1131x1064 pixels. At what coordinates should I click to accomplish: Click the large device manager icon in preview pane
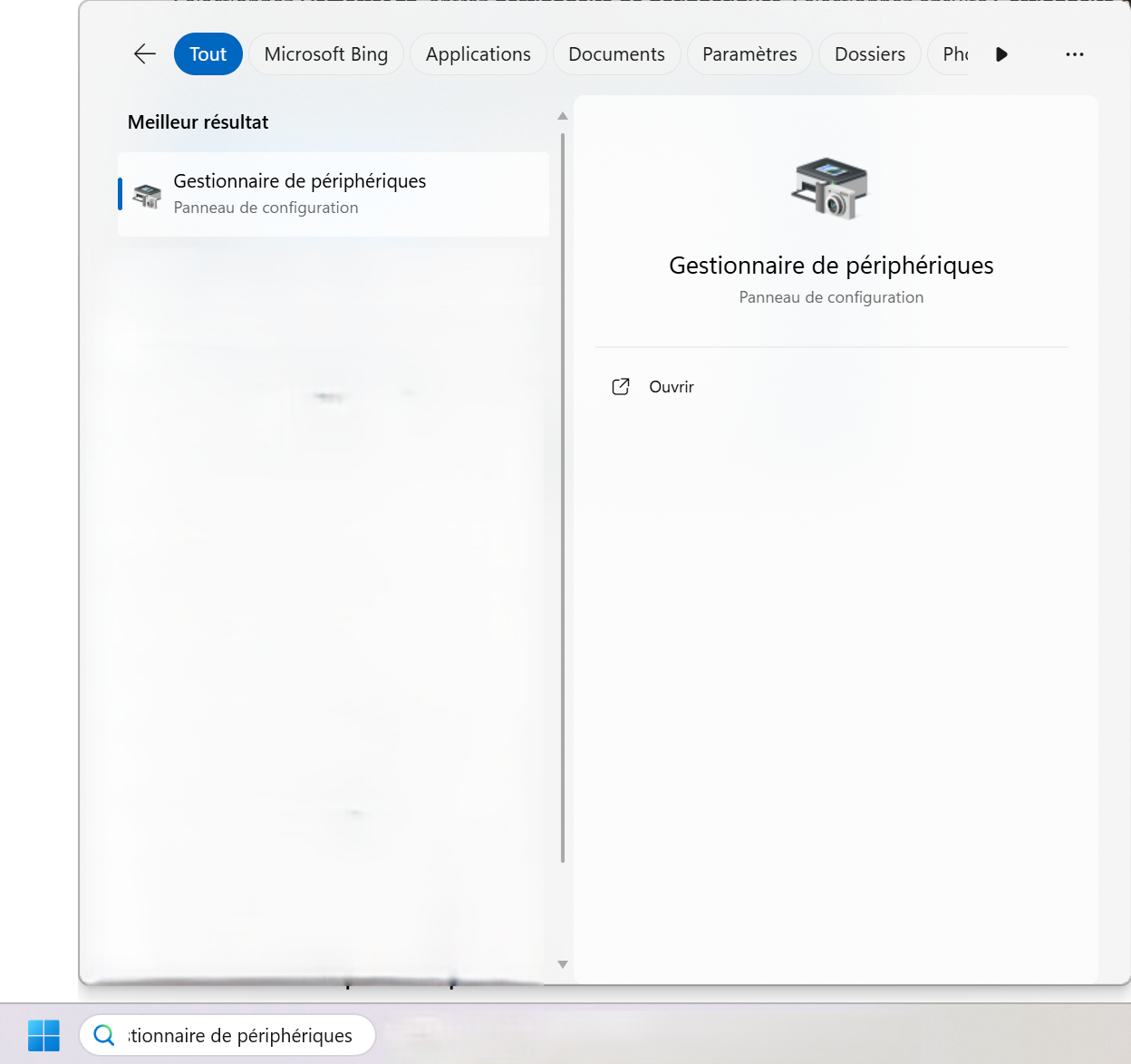click(830, 189)
